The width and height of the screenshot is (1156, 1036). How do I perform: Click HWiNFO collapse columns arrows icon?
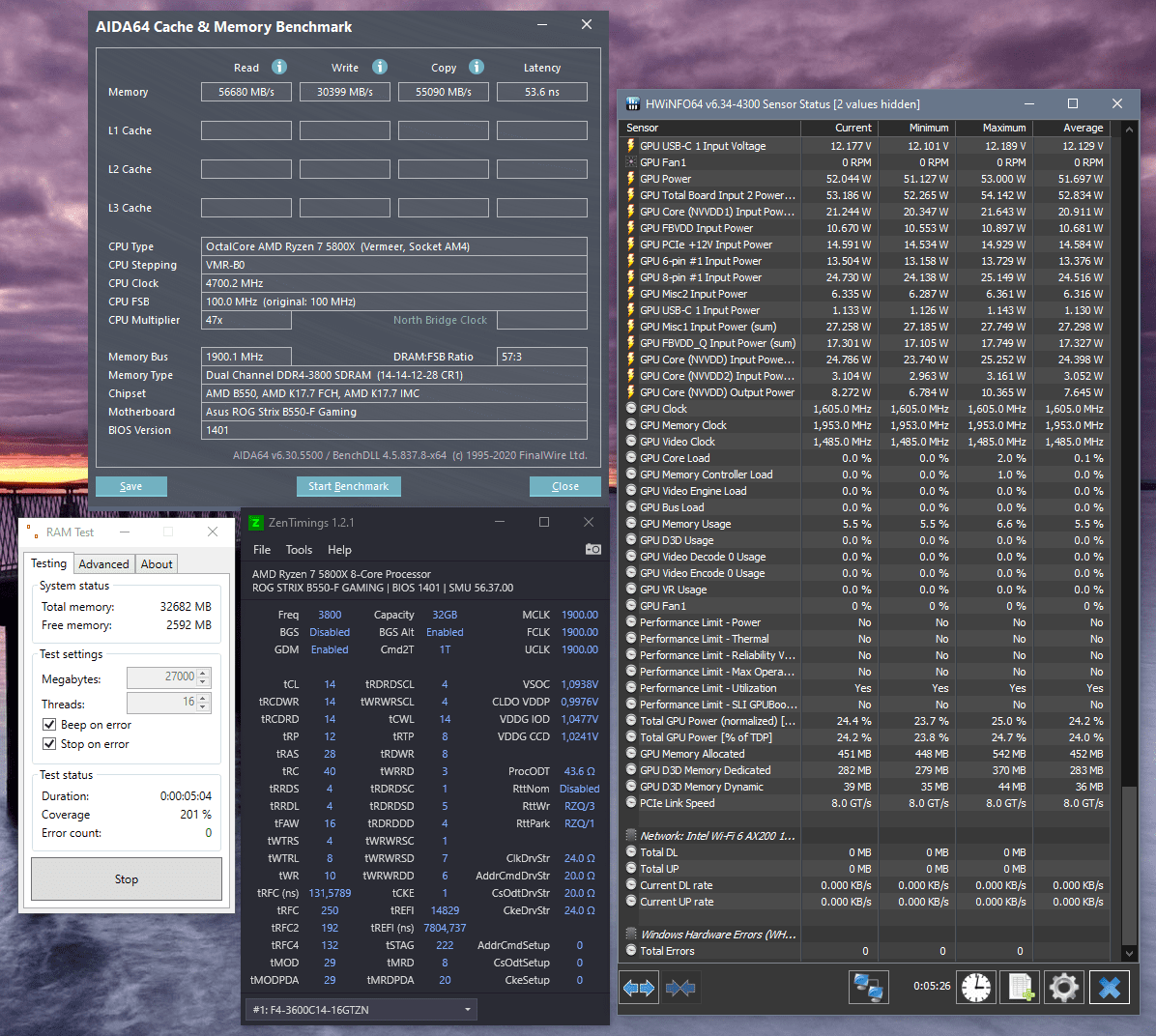pyautogui.click(x=680, y=988)
